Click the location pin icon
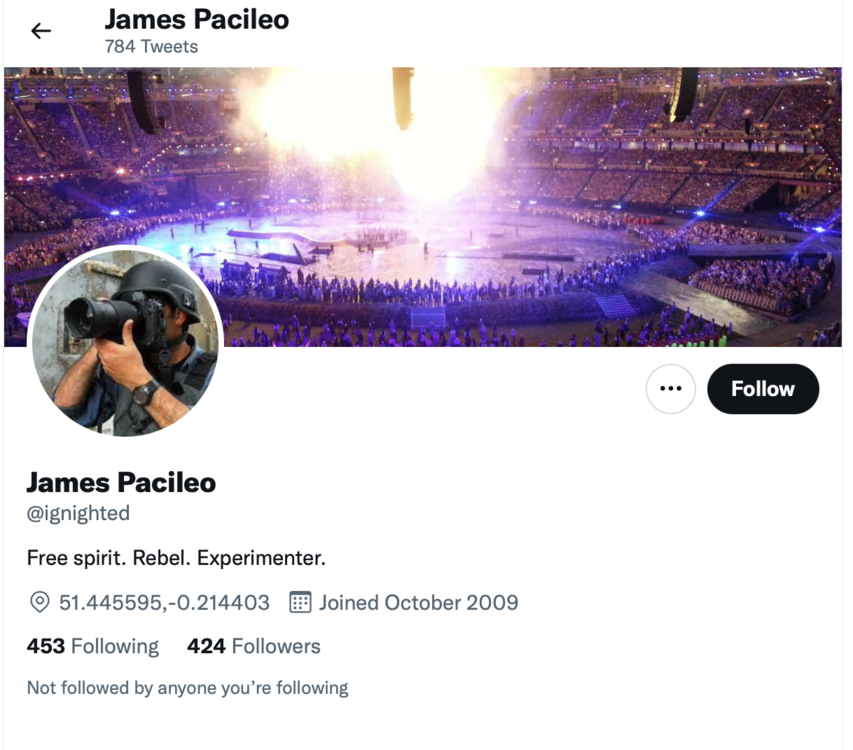This screenshot has height=750, width=853. point(39,602)
